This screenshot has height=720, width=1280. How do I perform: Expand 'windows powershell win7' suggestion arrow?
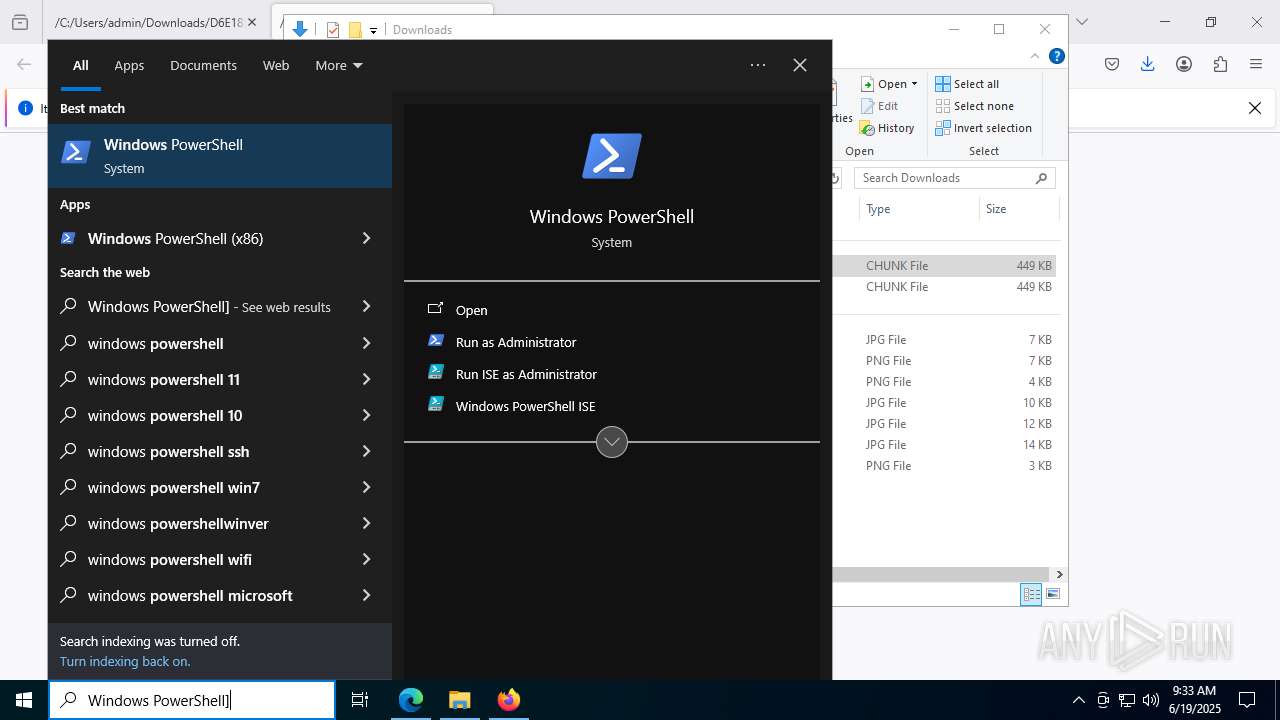tap(366, 487)
